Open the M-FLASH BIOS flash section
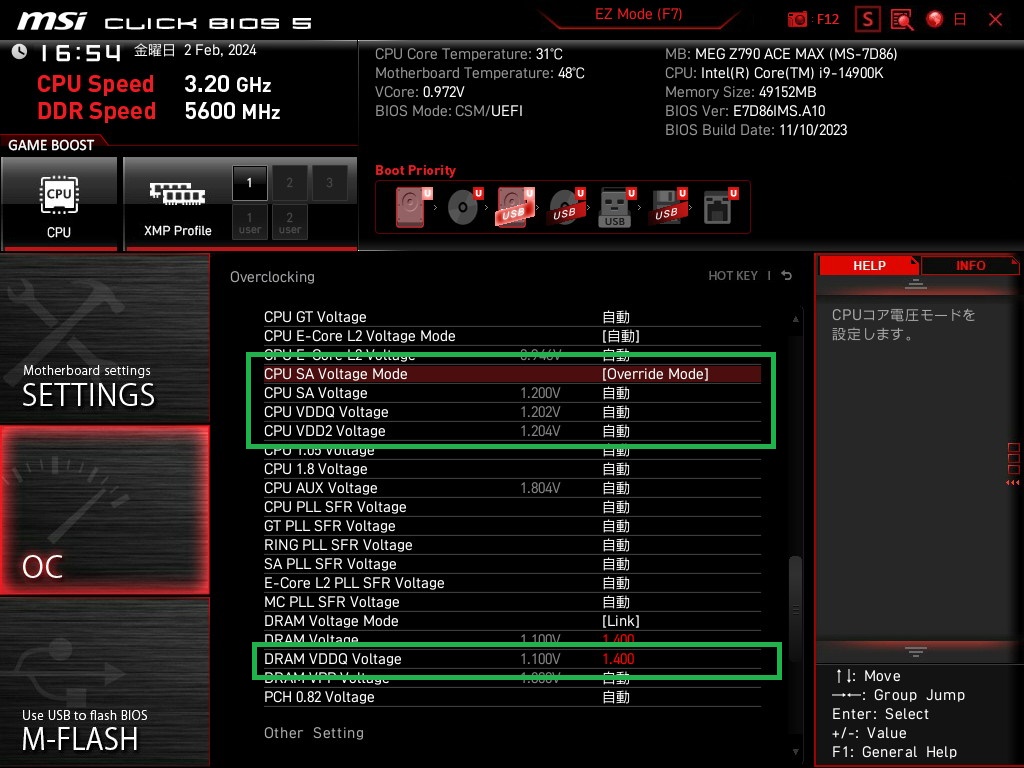 tap(104, 682)
